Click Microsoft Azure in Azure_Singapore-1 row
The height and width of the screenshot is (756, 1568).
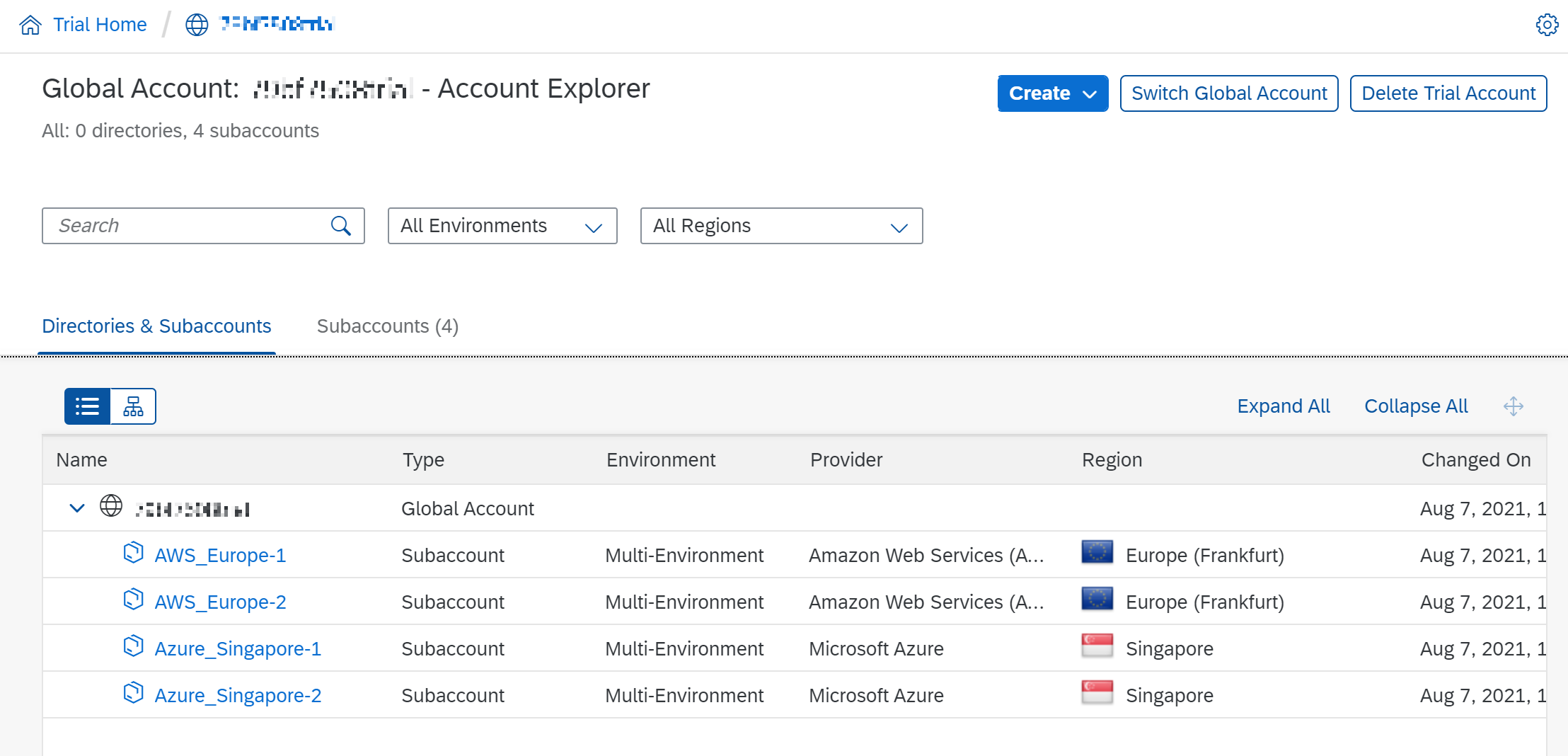tap(876, 649)
